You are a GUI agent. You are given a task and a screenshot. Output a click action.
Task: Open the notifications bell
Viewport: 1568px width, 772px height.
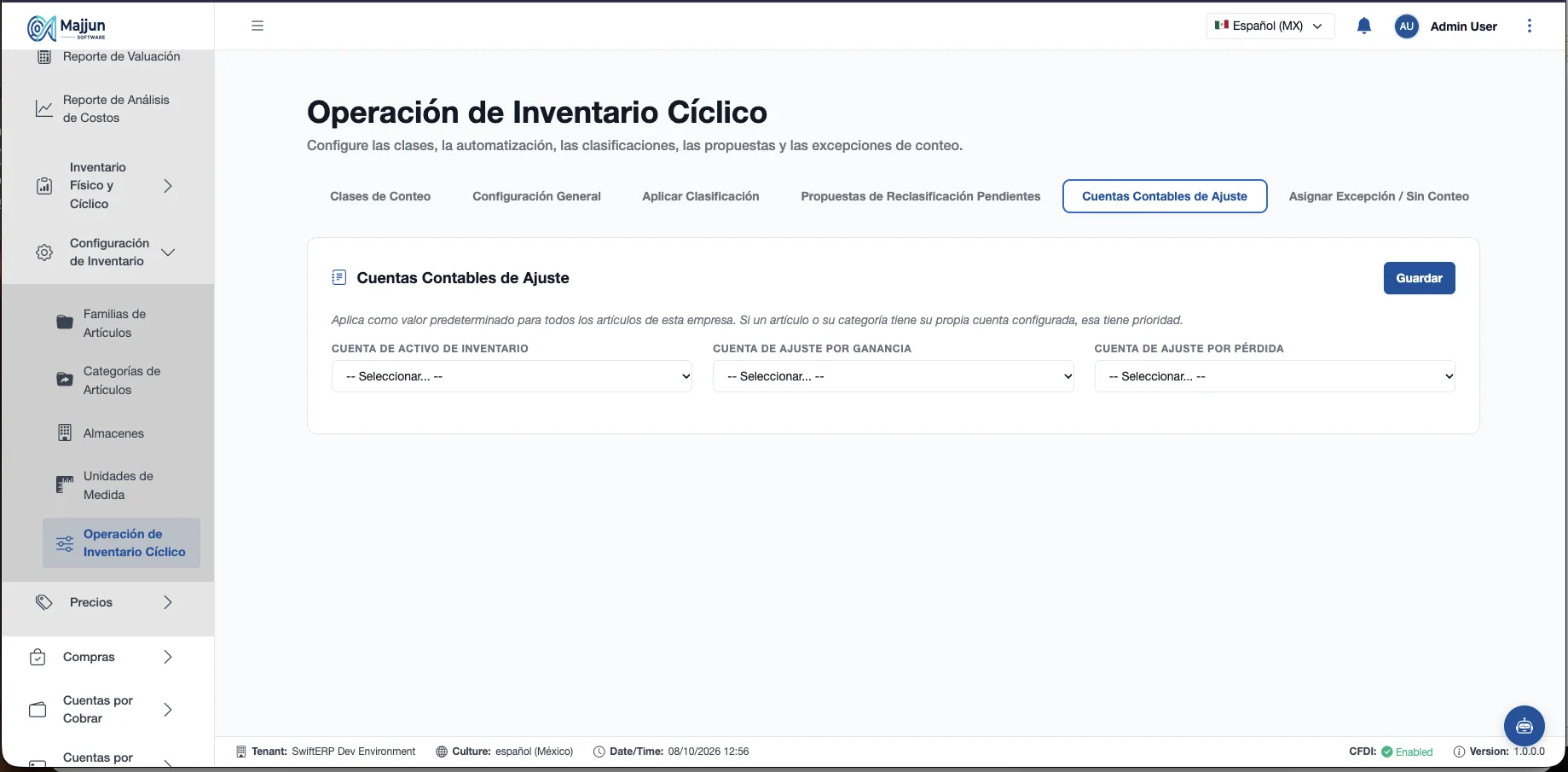pyautogui.click(x=1364, y=26)
